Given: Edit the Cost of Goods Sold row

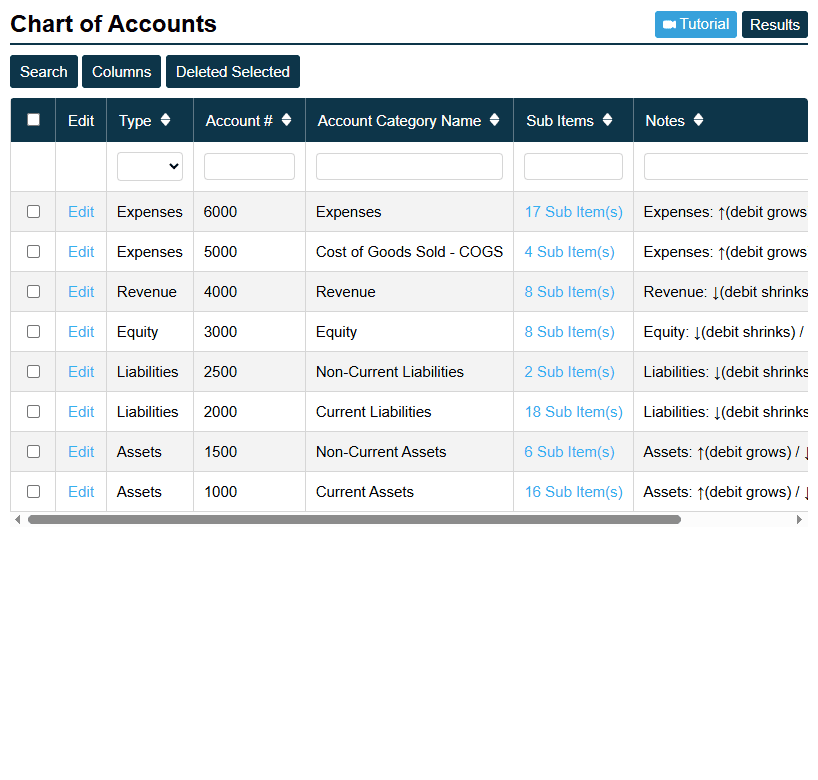Looking at the screenshot, I should tap(81, 252).
